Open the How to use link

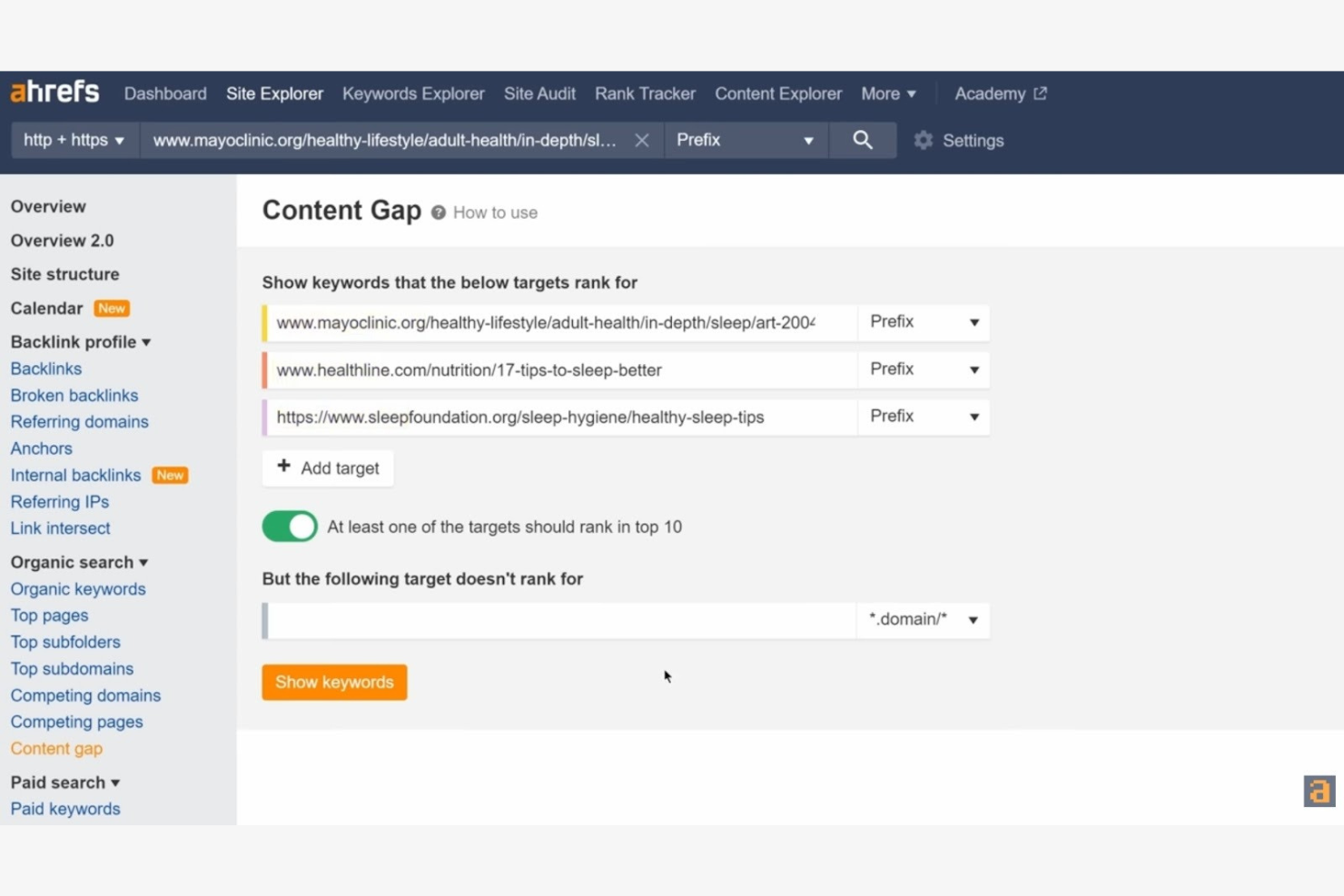click(x=495, y=212)
